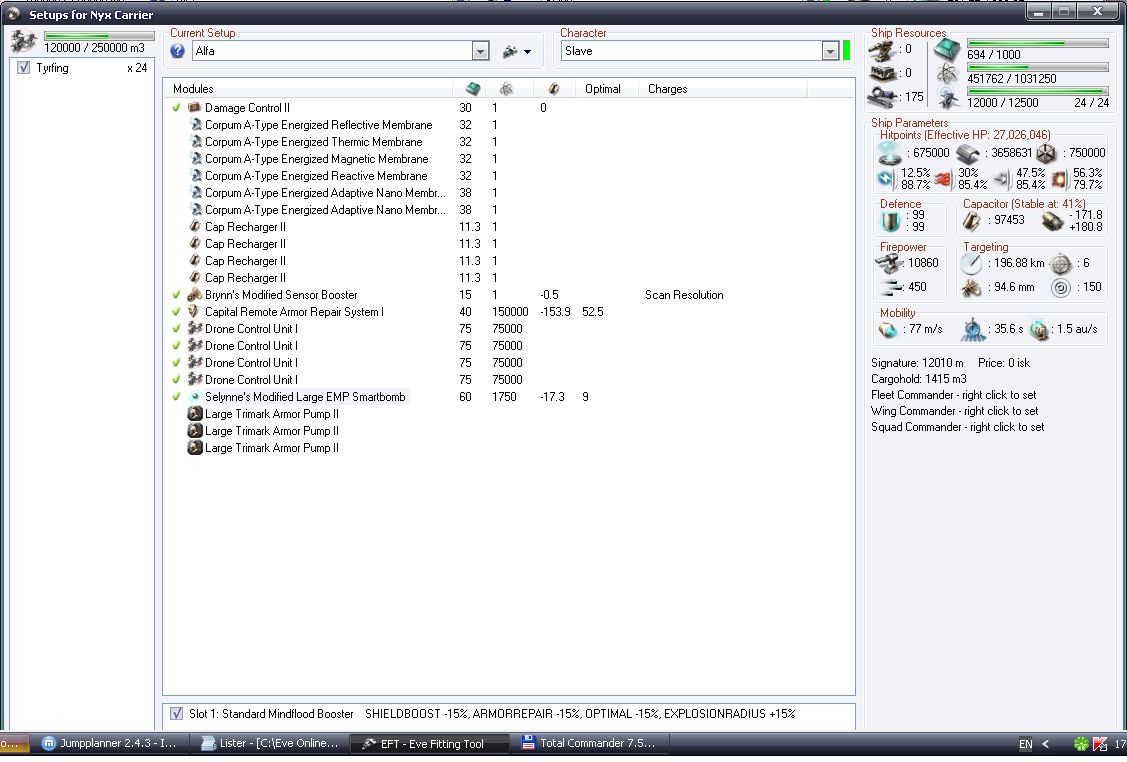Click the blue help question mark icon
Viewport: 1127px width, 762px height.
(178, 51)
